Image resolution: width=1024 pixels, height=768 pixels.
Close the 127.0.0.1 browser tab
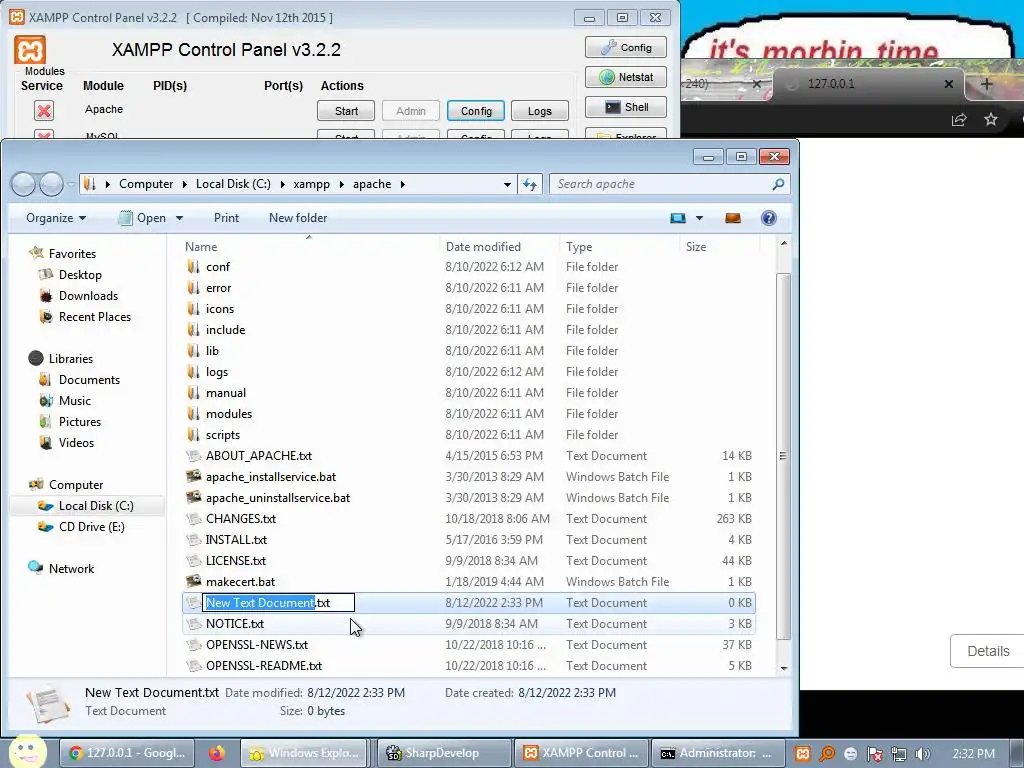(949, 84)
